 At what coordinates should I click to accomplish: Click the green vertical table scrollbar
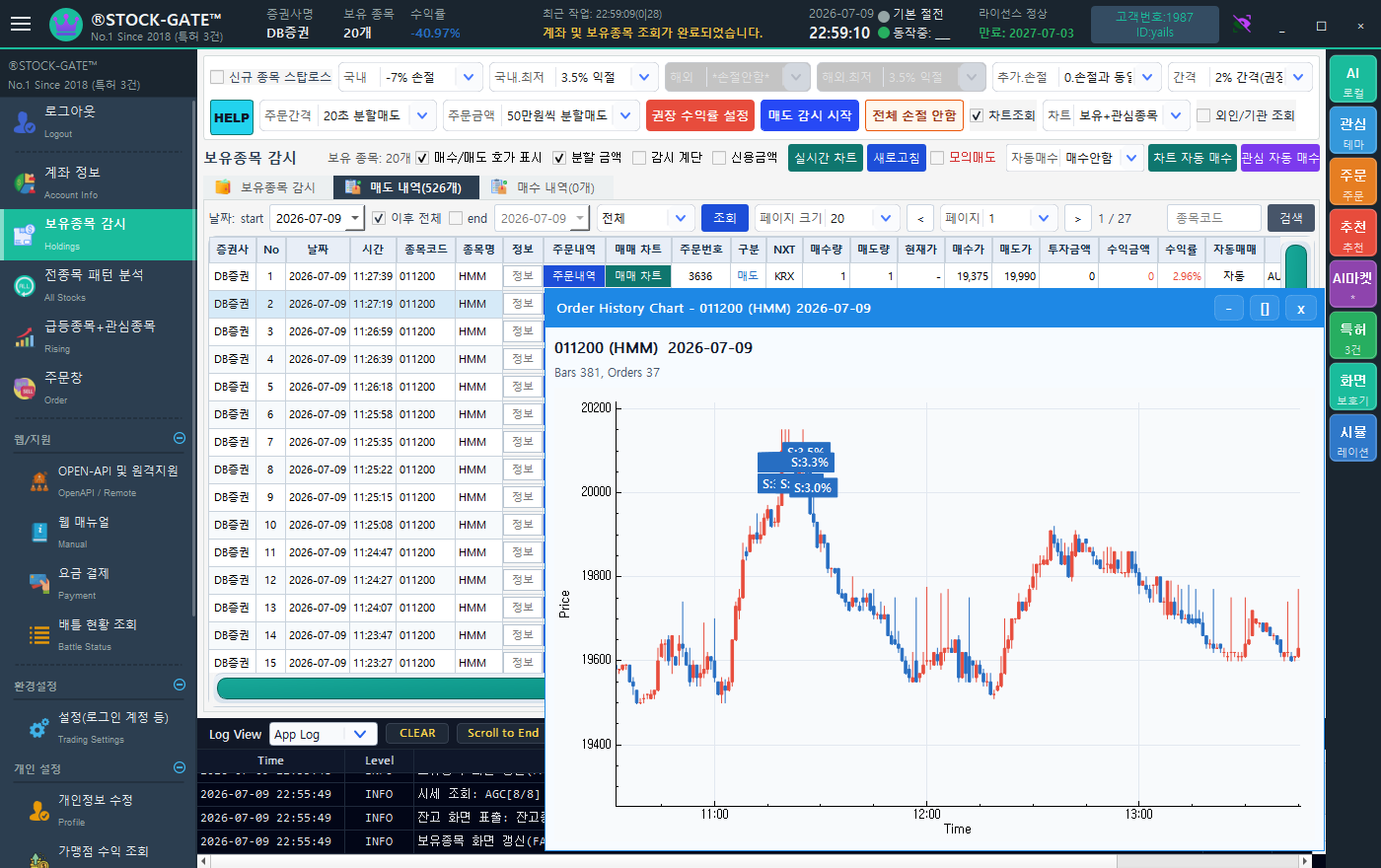pyautogui.click(x=1296, y=266)
